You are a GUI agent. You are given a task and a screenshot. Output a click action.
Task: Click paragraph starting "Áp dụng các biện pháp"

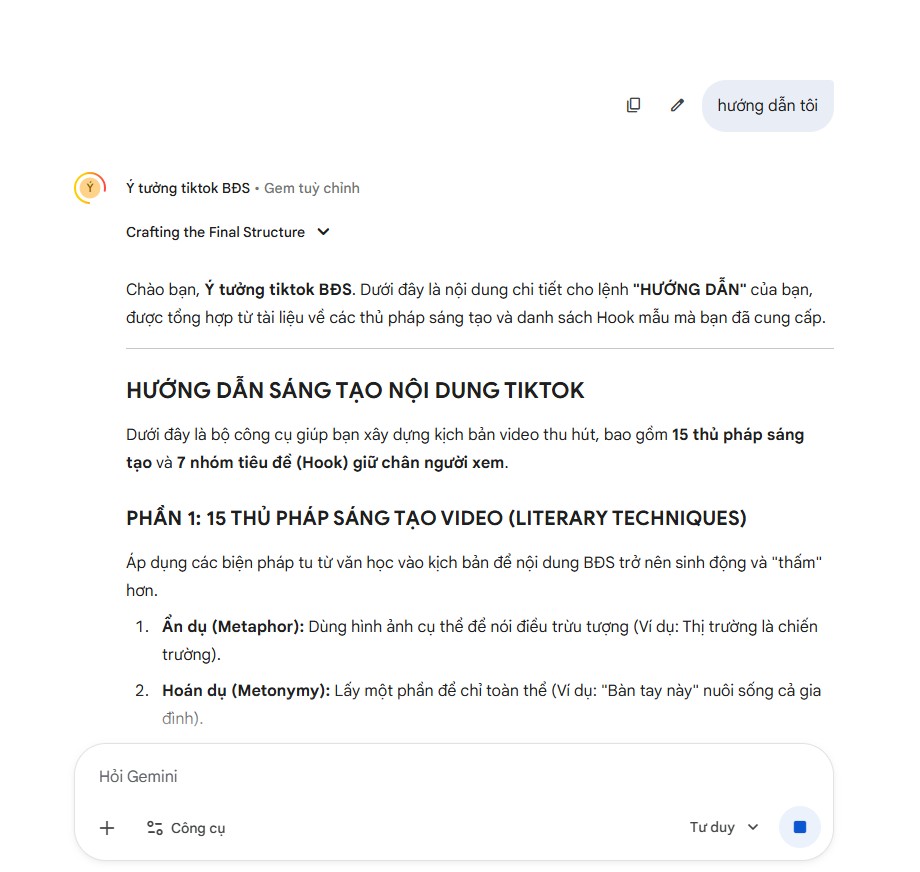[474, 576]
